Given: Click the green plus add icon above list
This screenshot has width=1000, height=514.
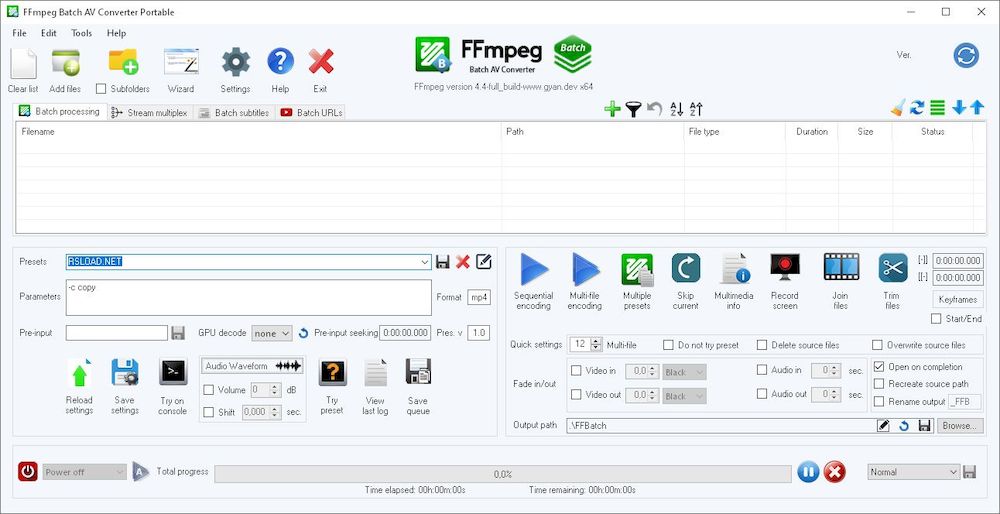Looking at the screenshot, I should (x=612, y=109).
